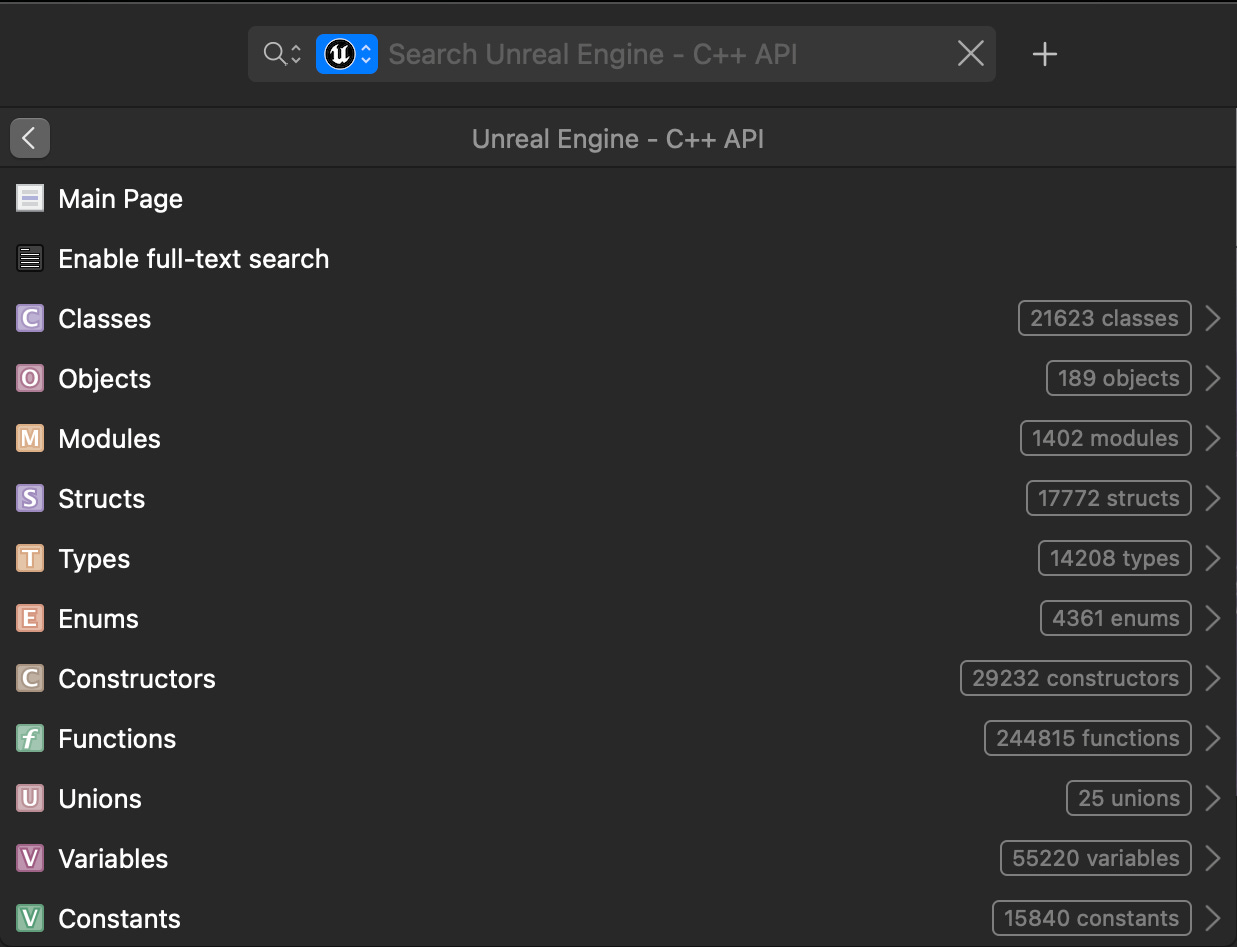Expand Classes using its right chevron

[1213, 319]
